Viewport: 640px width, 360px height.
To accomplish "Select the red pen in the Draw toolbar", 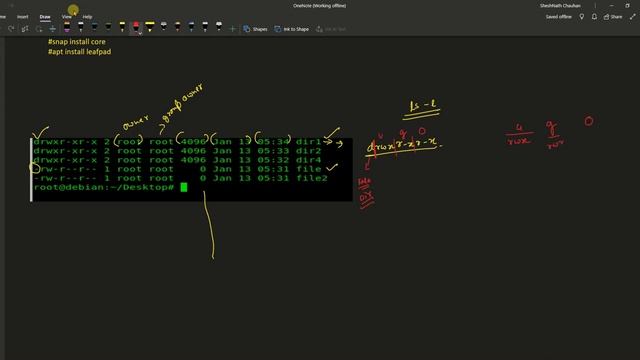I will point(136,27).
